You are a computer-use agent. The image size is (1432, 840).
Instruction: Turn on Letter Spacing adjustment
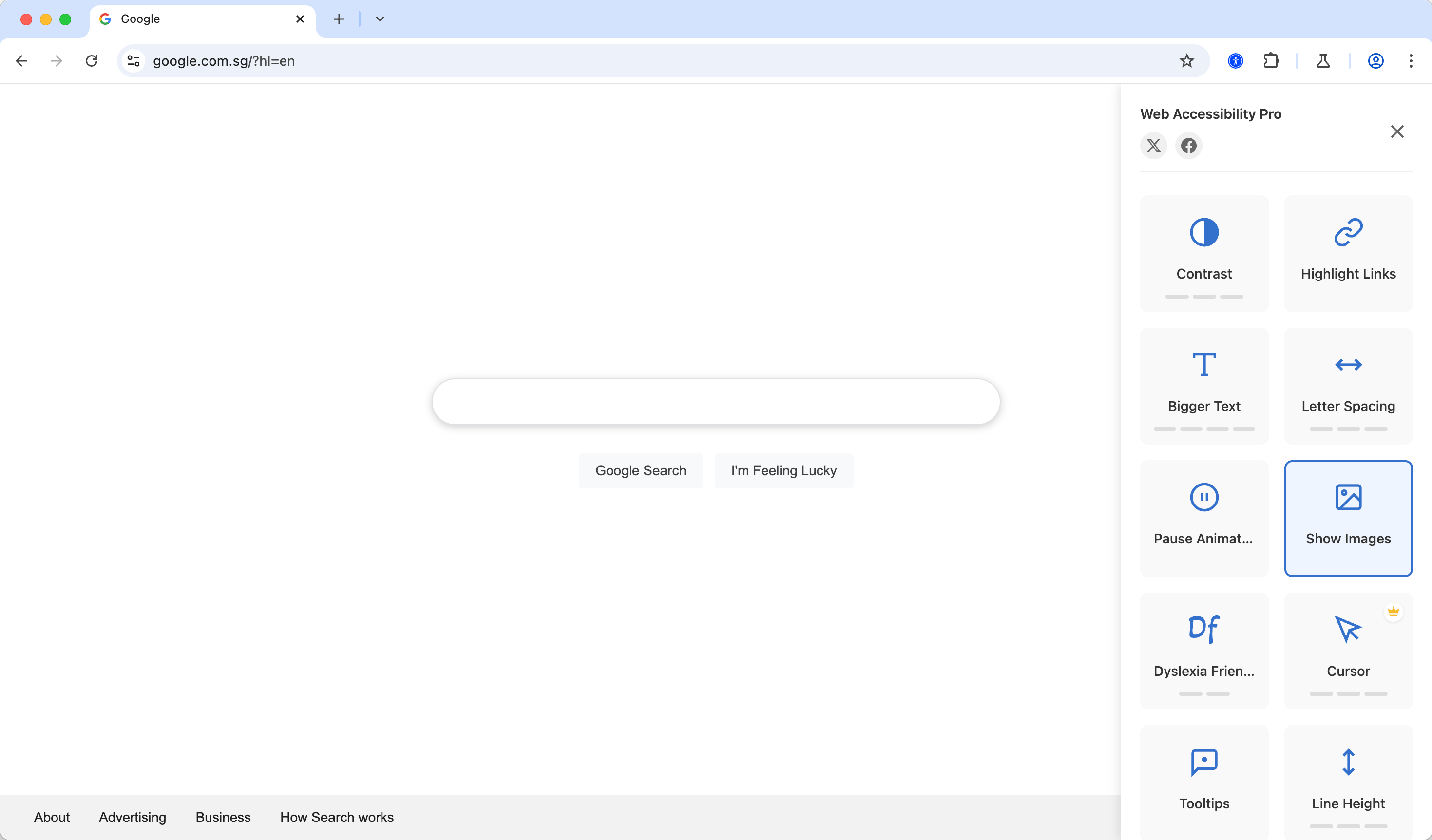tap(1348, 386)
